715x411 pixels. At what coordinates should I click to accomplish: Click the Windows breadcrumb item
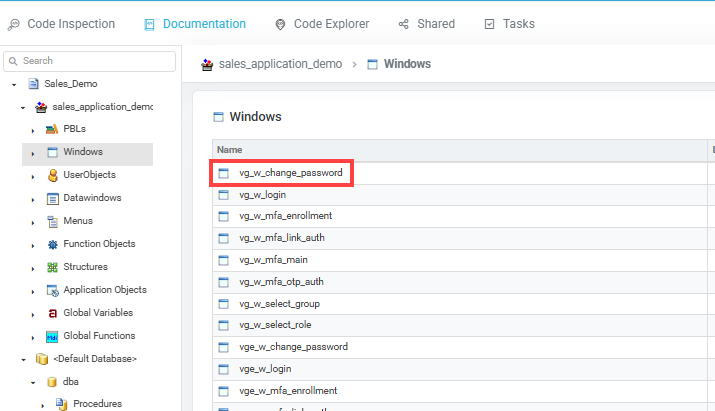click(x=407, y=64)
